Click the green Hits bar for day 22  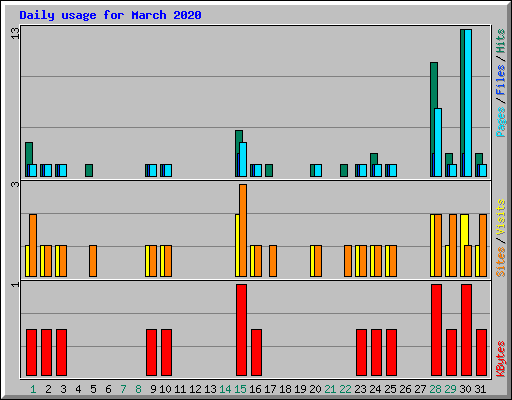(344, 170)
